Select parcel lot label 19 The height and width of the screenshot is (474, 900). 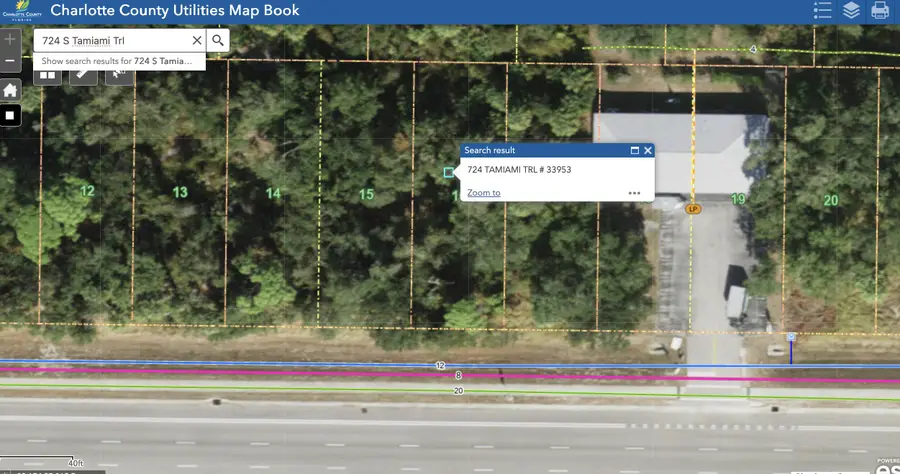coord(738,199)
